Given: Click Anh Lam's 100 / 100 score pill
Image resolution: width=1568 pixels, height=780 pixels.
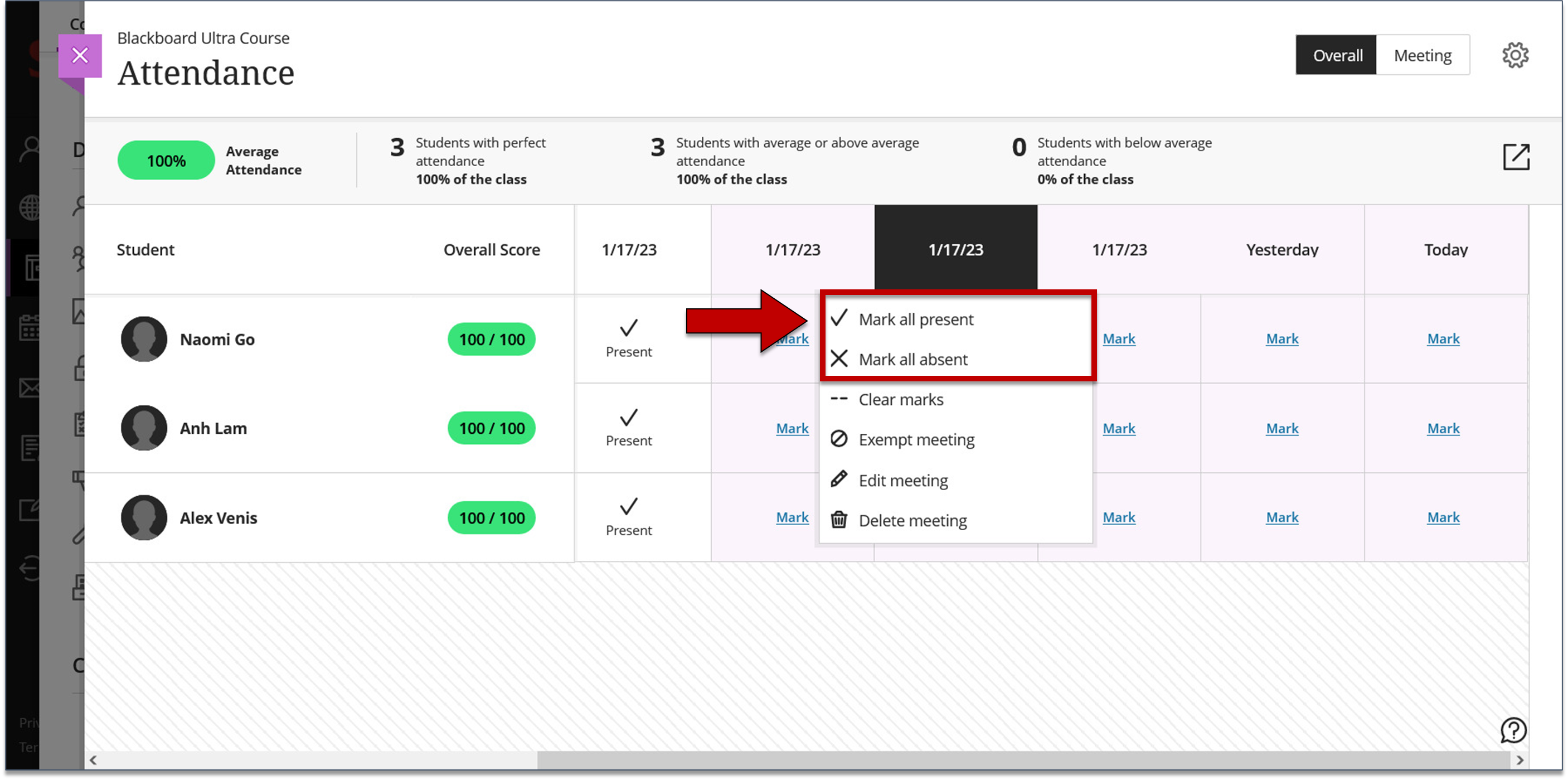Looking at the screenshot, I should [x=491, y=428].
